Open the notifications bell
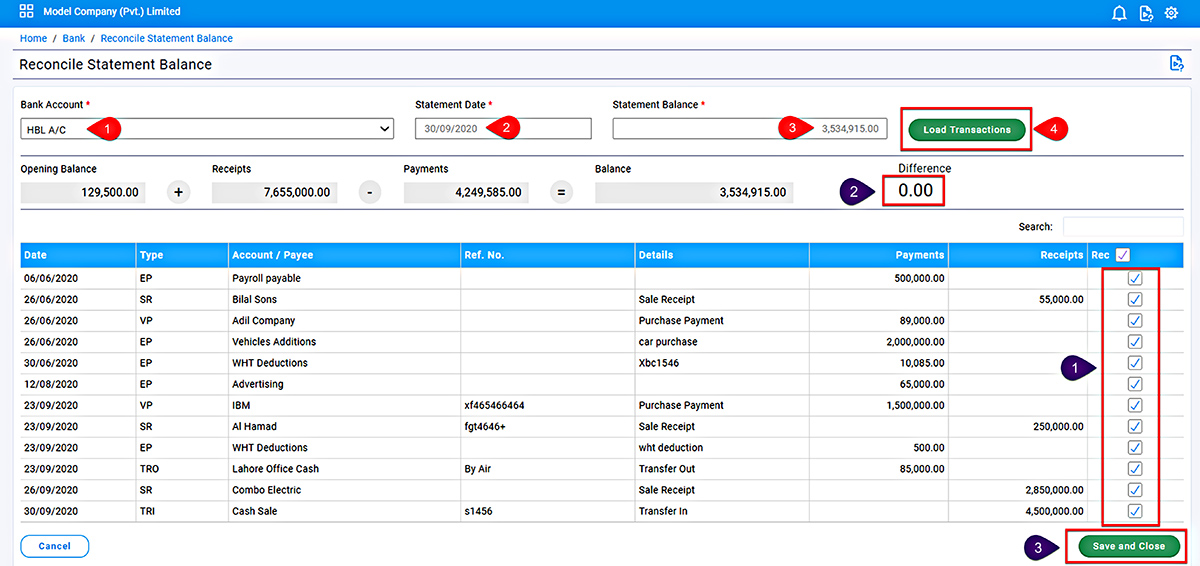This screenshot has height=566, width=1200. (1119, 13)
